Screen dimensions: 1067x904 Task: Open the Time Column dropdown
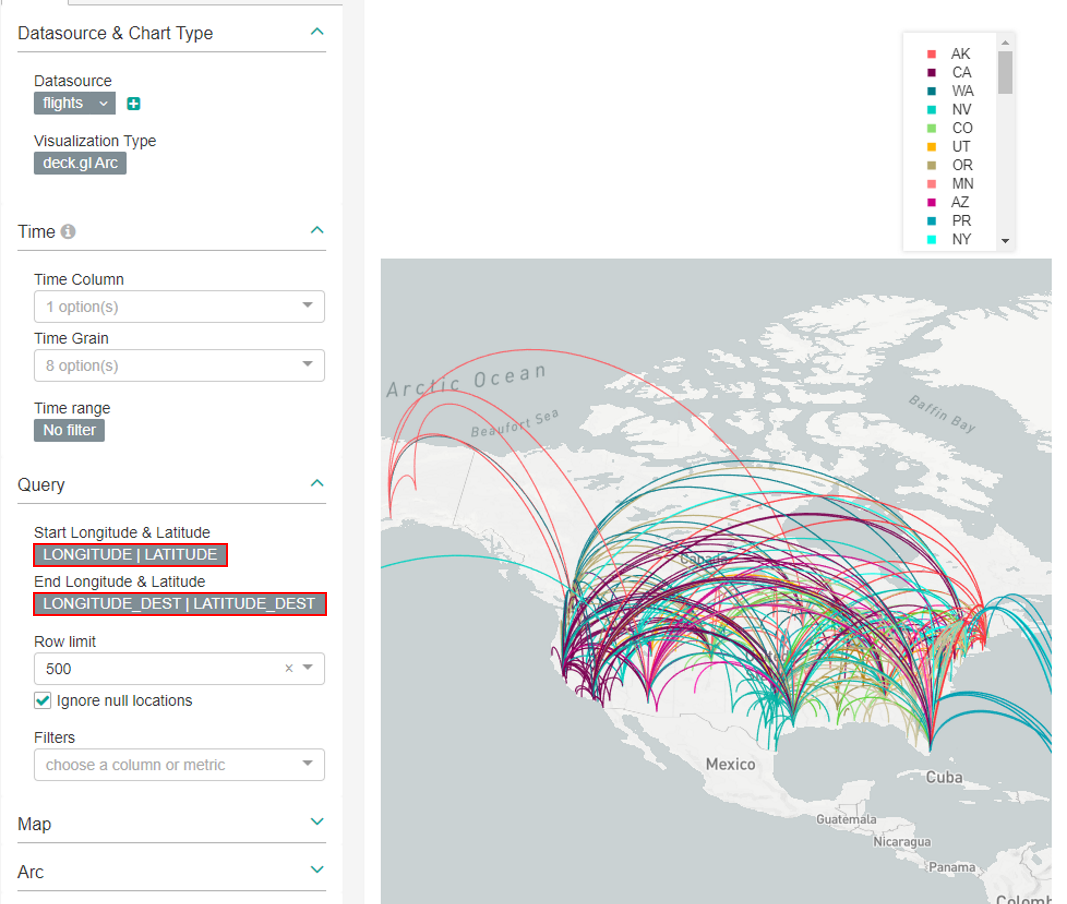pyautogui.click(x=179, y=307)
